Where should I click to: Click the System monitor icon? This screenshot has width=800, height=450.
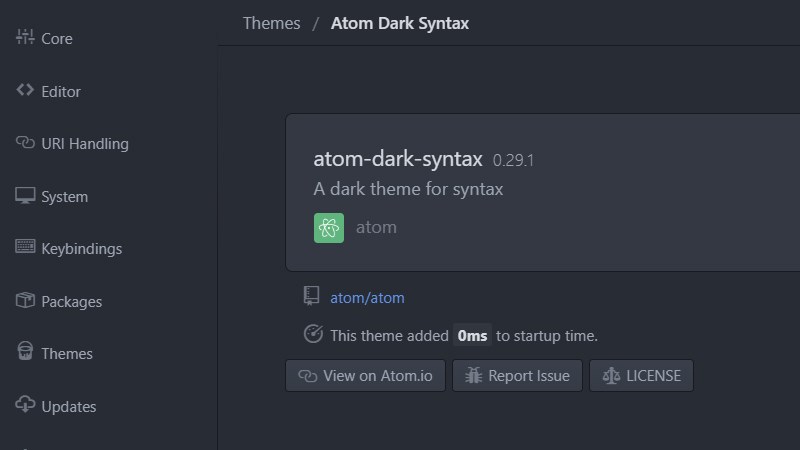[x=25, y=195]
